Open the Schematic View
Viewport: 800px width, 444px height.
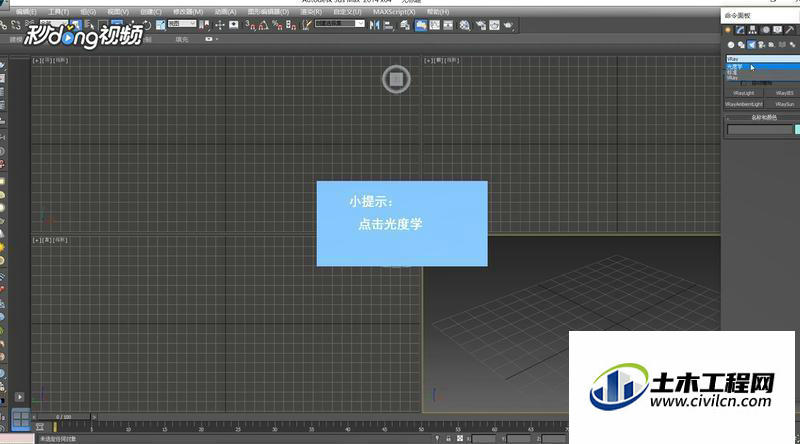(448, 24)
